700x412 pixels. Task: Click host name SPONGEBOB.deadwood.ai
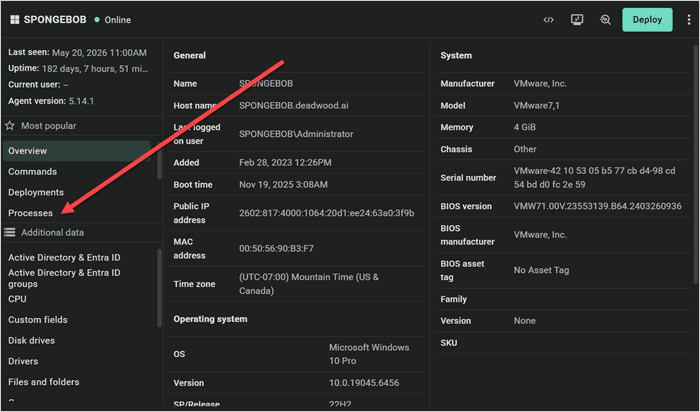click(294, 105)
